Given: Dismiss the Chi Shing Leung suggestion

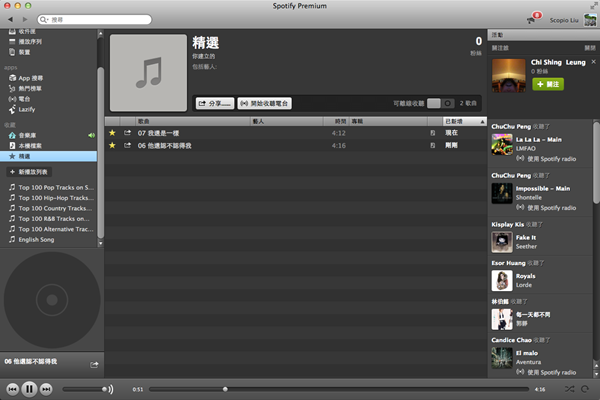Looking at the screenshot, I should pos(593,62).
